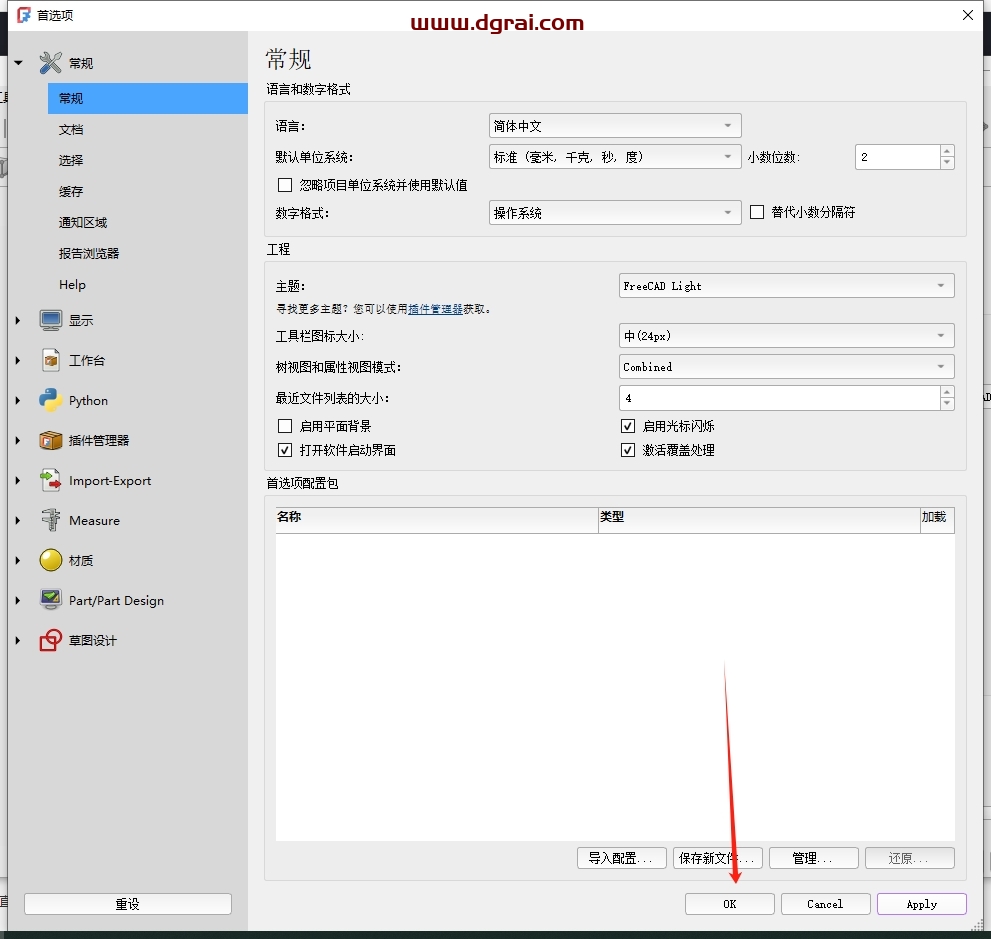The height and width of the screenshot is (939, 991).
Task: Close the 首选项 dialog window
Action: tap(968, 15)
